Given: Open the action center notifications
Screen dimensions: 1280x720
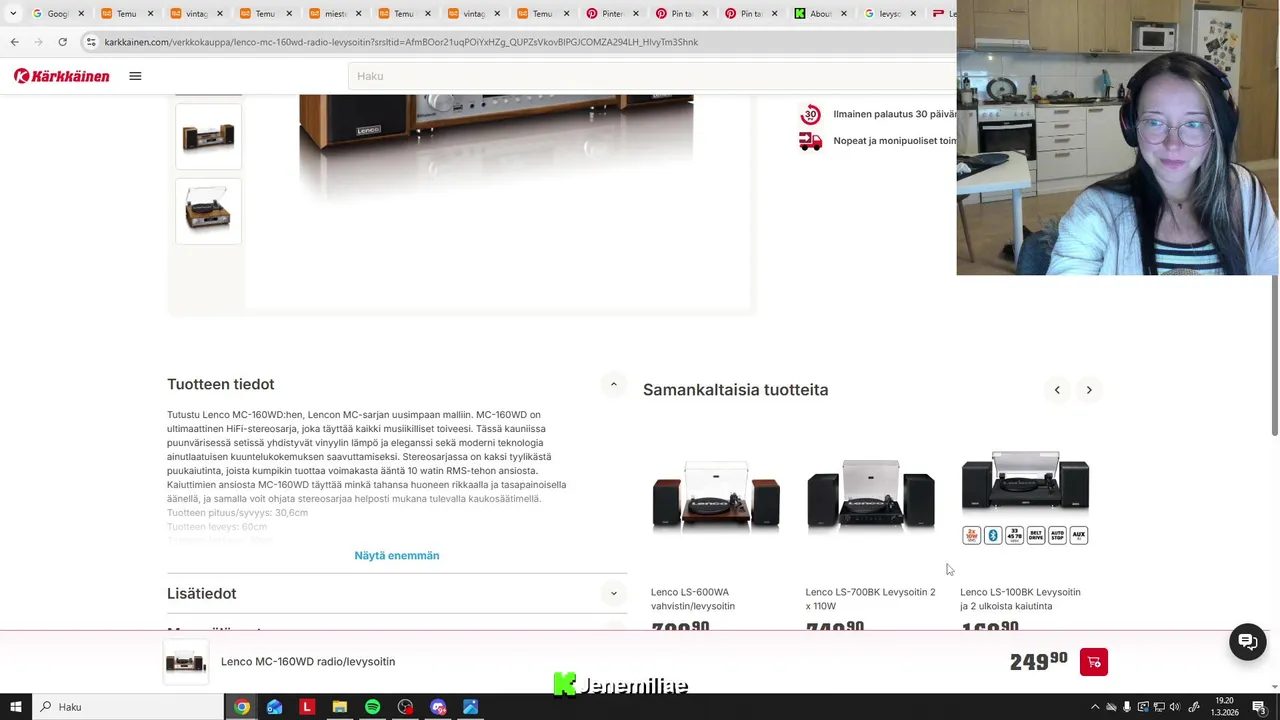Looking at the screenshot, I should tap(1259, 707).
